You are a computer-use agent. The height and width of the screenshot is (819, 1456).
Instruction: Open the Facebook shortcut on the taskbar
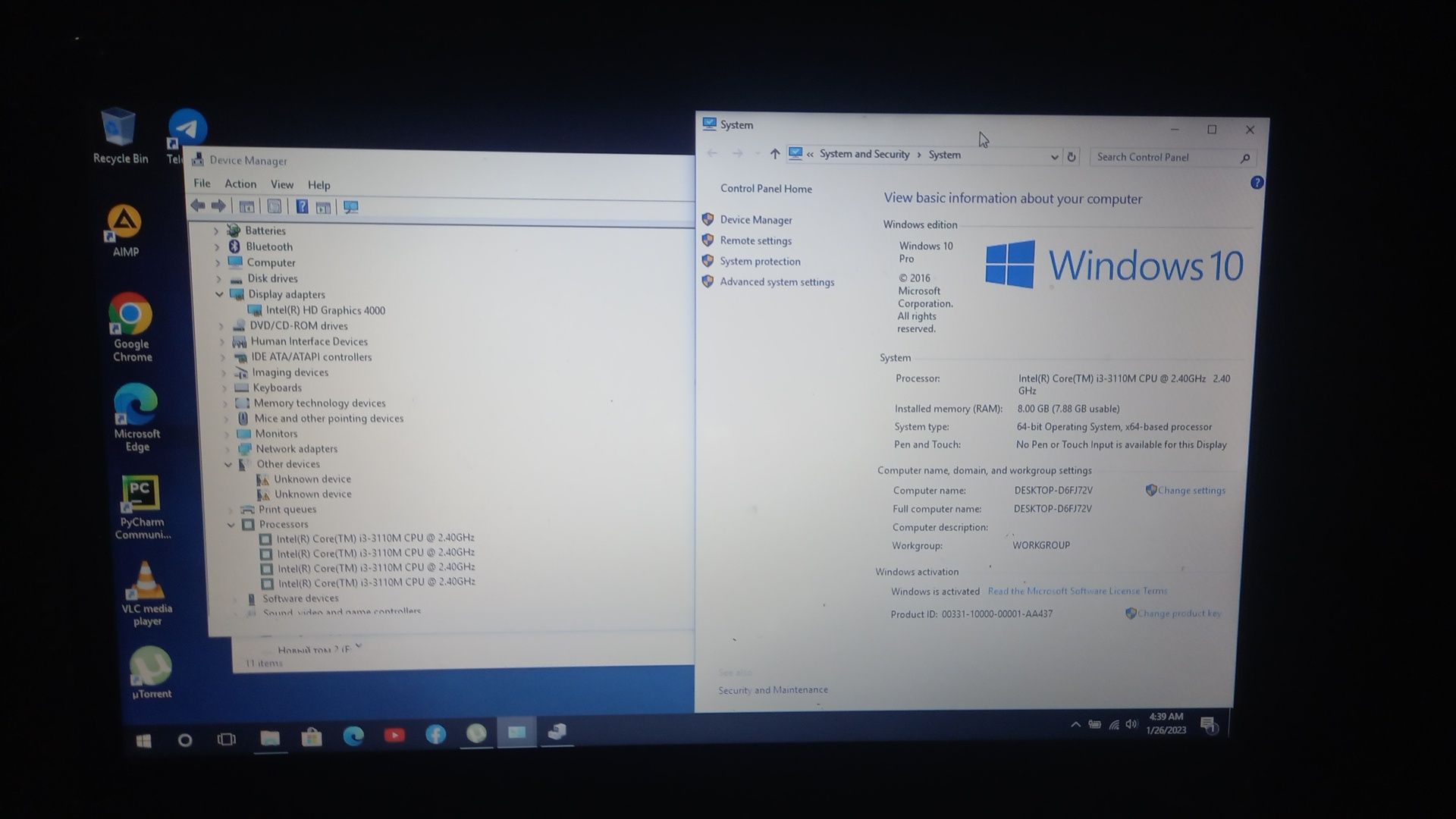(435, 734)
